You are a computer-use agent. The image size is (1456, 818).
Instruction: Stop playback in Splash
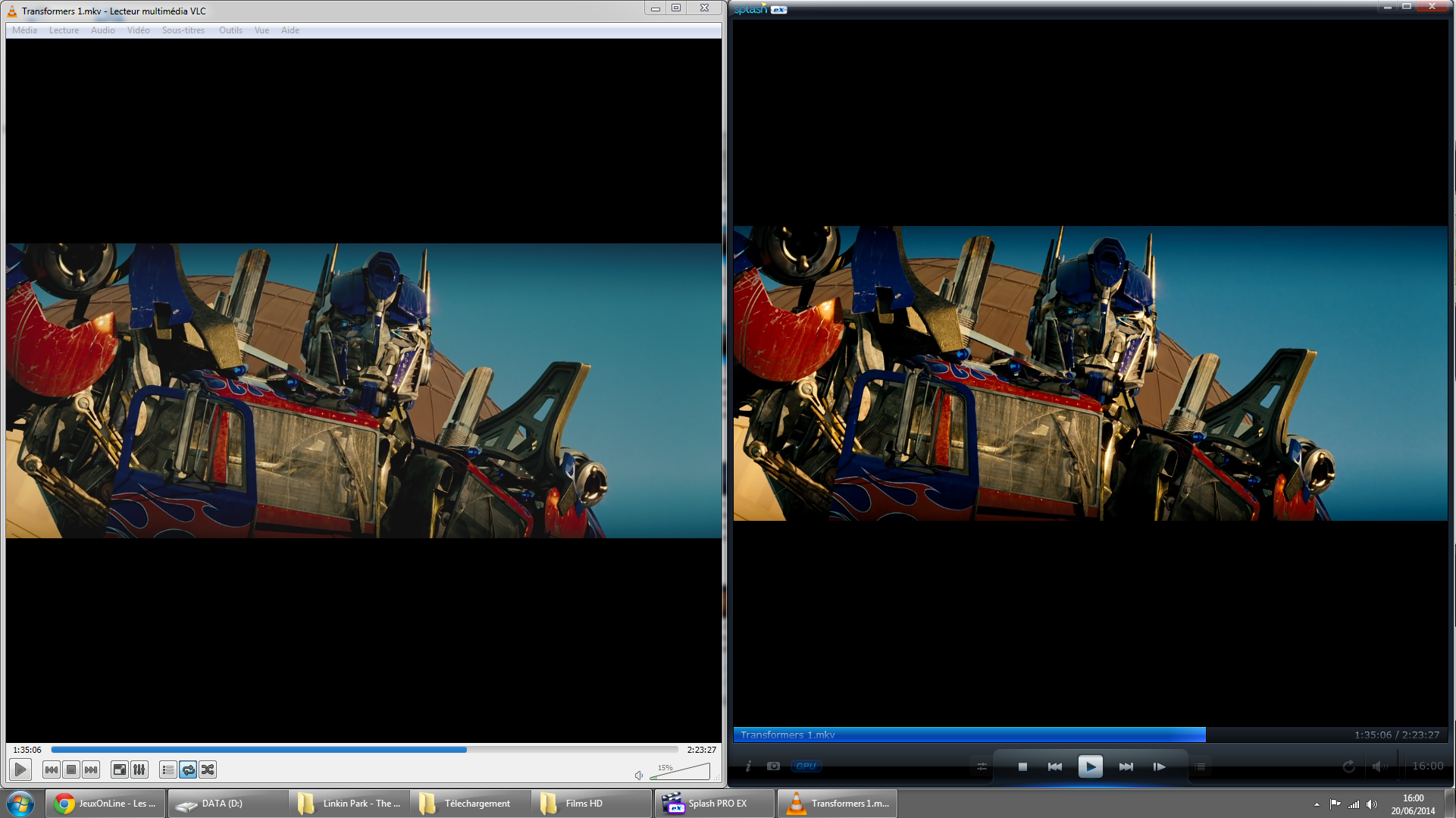(1022, 766)
